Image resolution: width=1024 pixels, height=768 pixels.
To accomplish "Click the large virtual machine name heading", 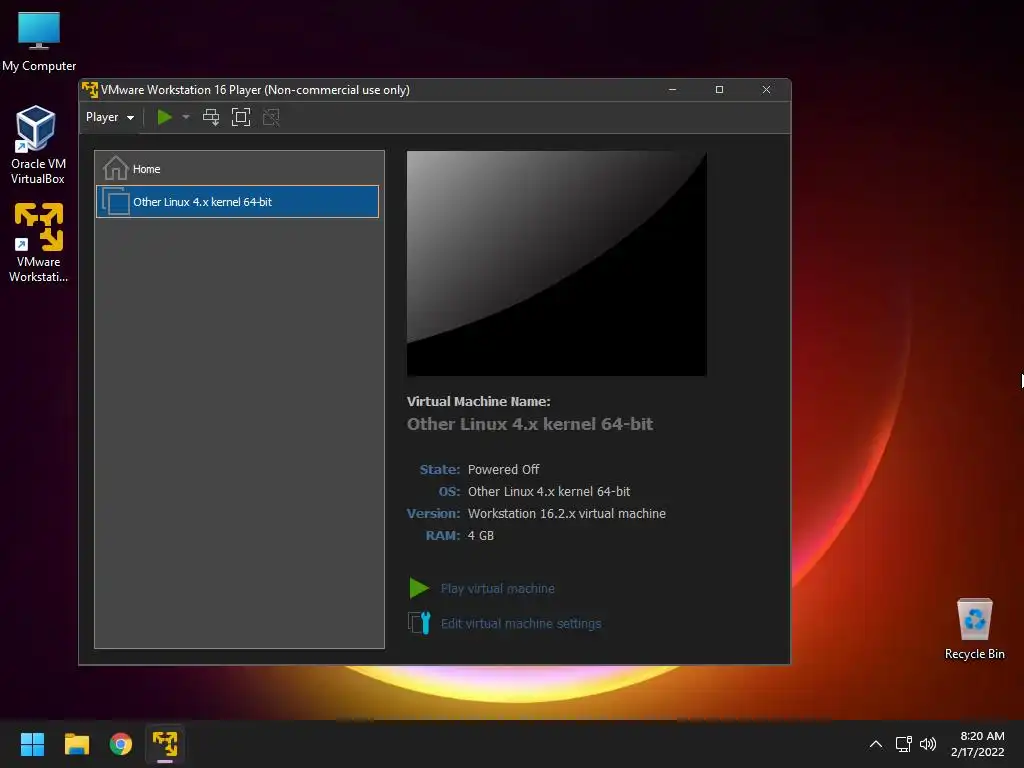I will click(530, 424).
